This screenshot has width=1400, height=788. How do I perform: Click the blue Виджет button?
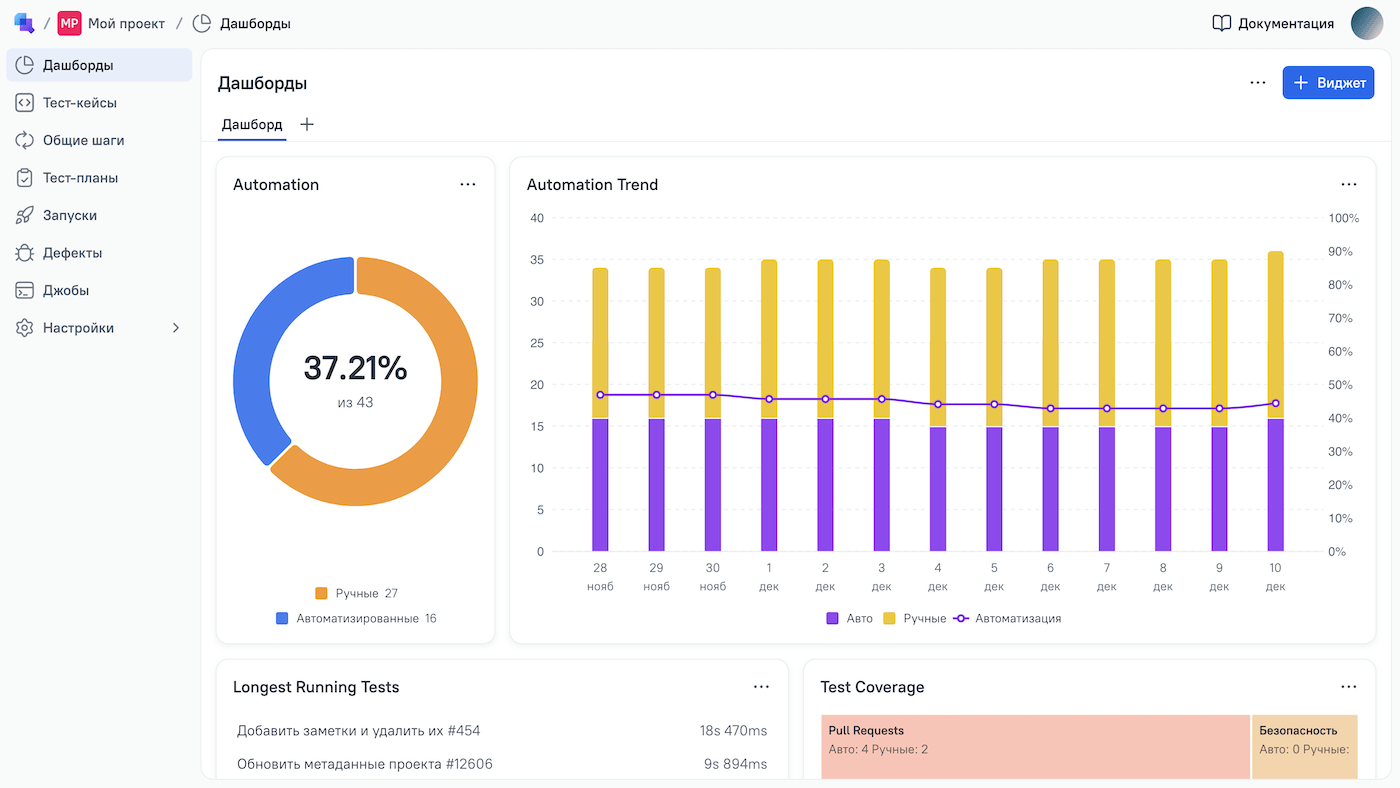click(x=1328, y=83)
